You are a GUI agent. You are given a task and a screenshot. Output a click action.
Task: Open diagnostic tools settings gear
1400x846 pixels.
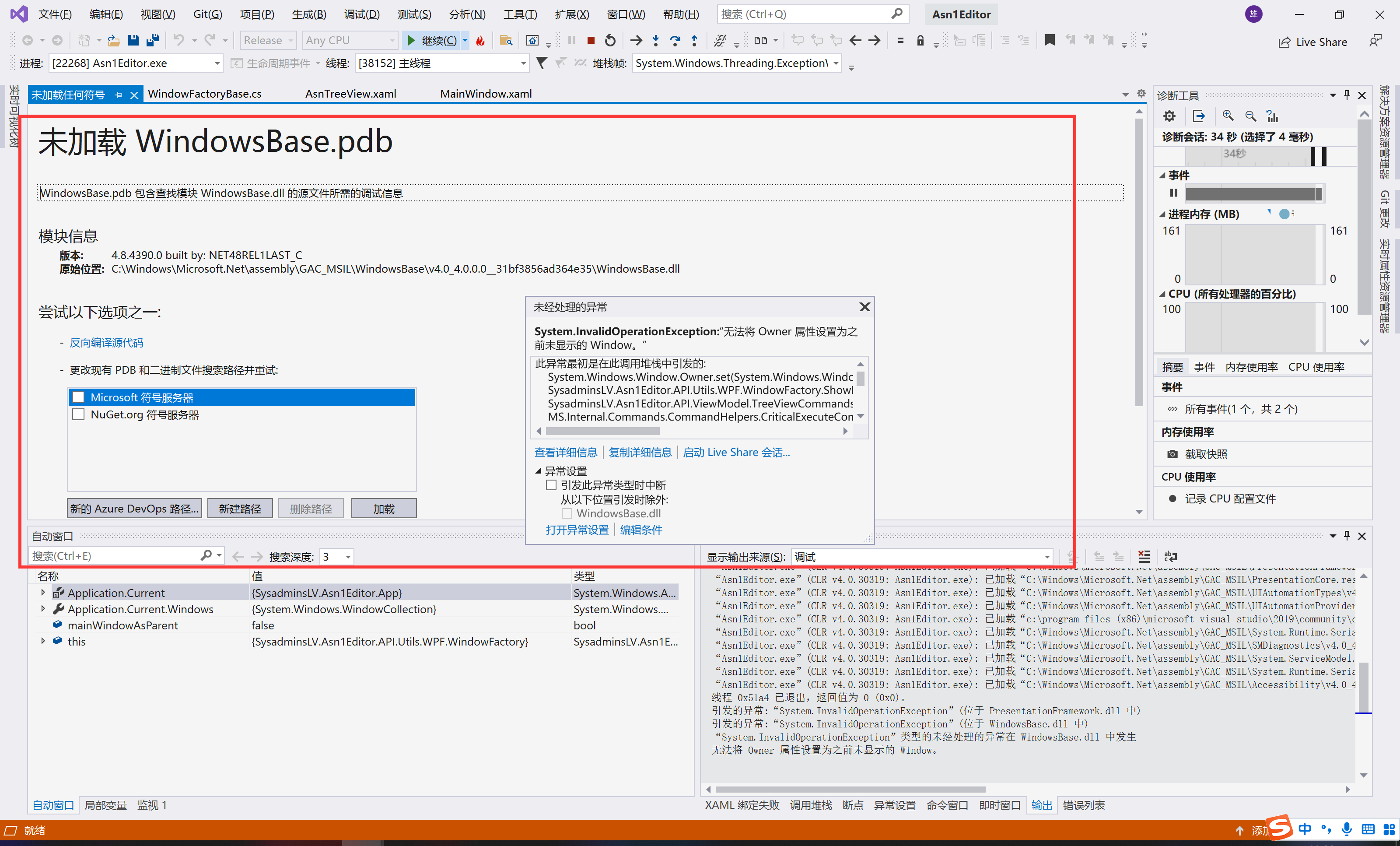[x=1169, y=116]
